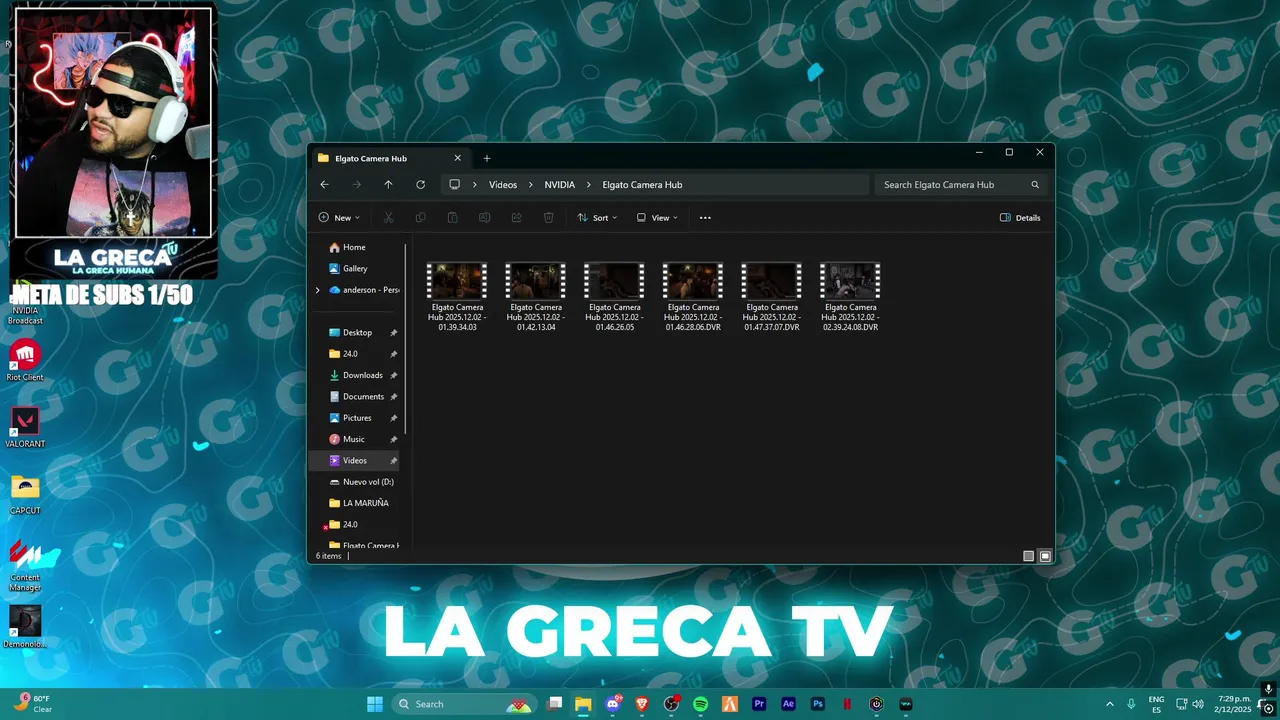Open VALORANT desktop shortcut
The height and width of the screenshot is (720, 1280).
pos(25,427)
